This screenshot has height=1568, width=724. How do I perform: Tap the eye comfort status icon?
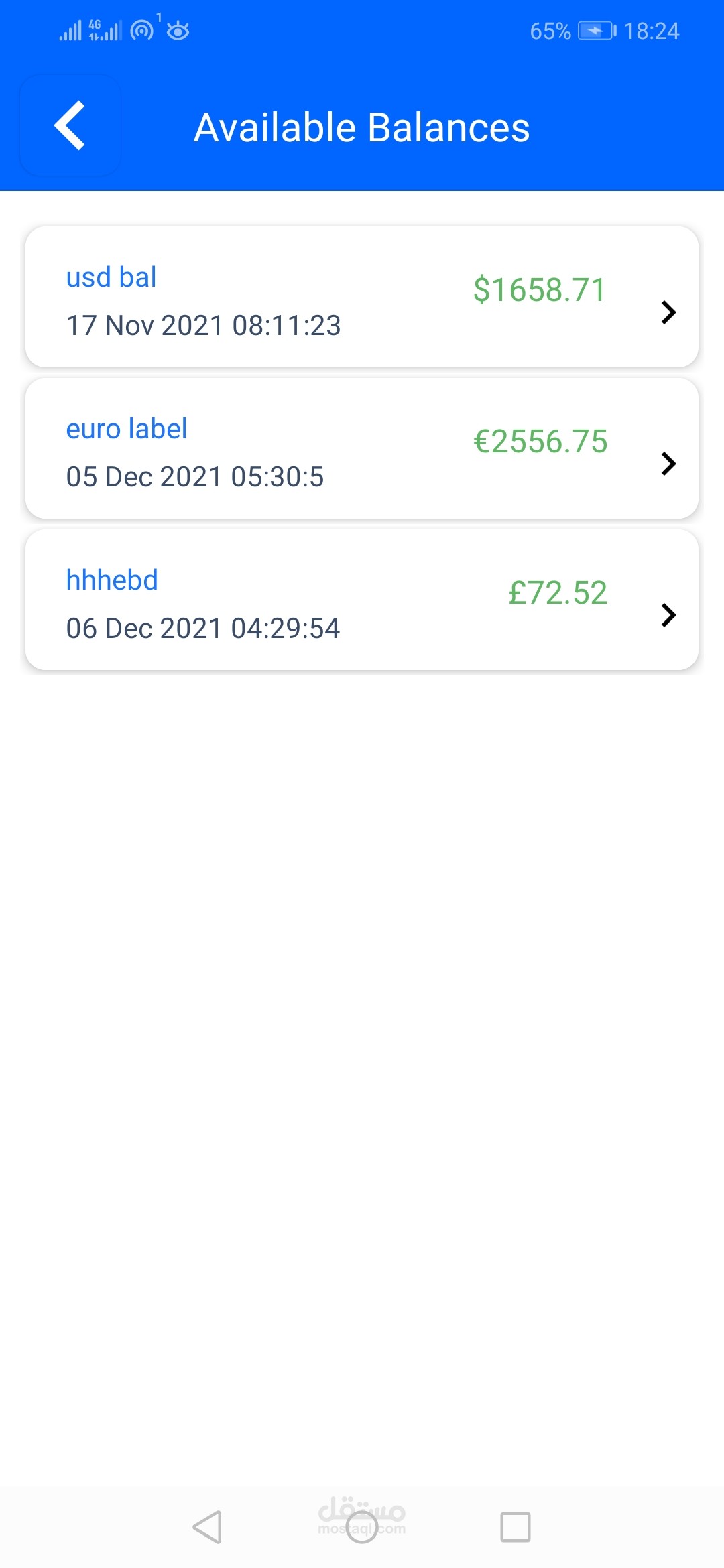(x=178, y=31)
